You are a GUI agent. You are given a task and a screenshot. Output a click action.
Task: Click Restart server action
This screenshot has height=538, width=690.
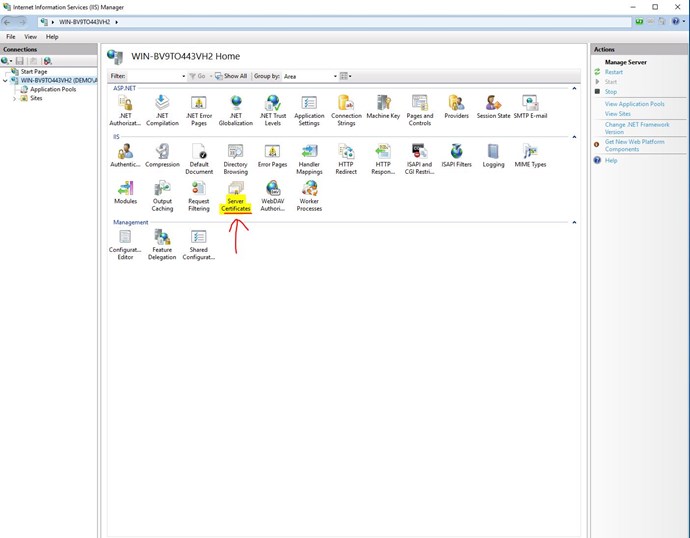coord(613,72)
